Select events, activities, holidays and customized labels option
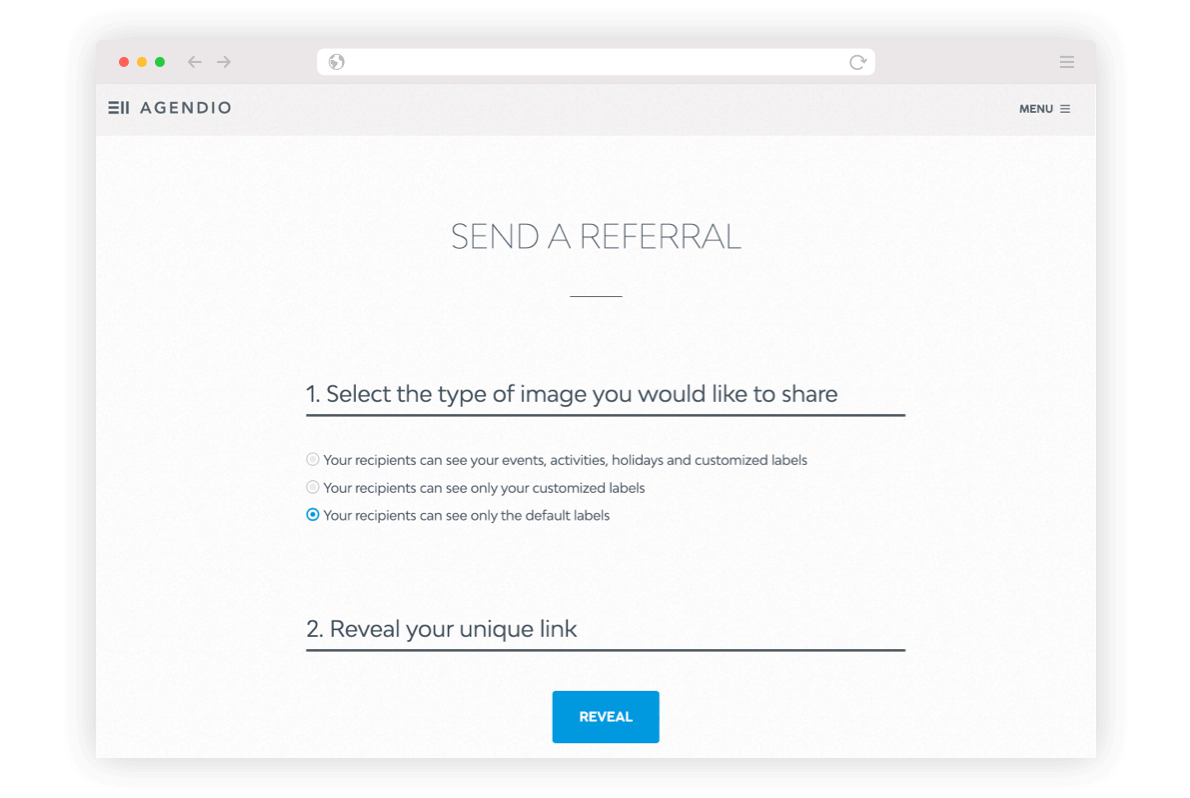The height and width of the screenshot is (798, 1190). point(313,460)
